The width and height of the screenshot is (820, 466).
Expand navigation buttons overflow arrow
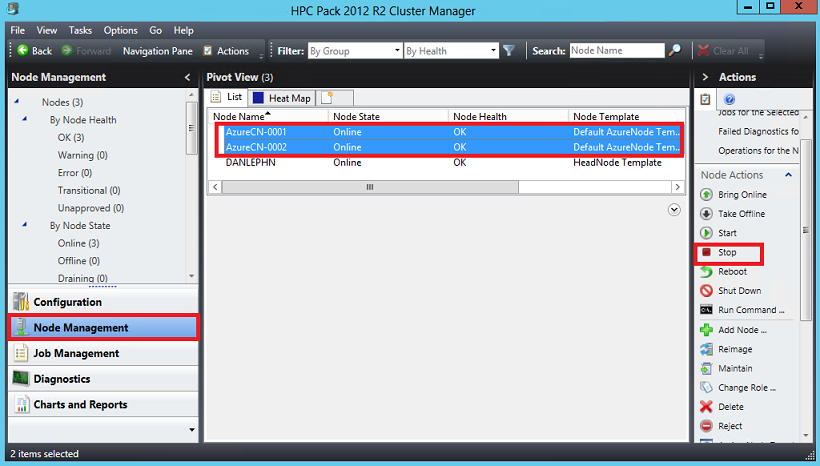click(191, 429)
